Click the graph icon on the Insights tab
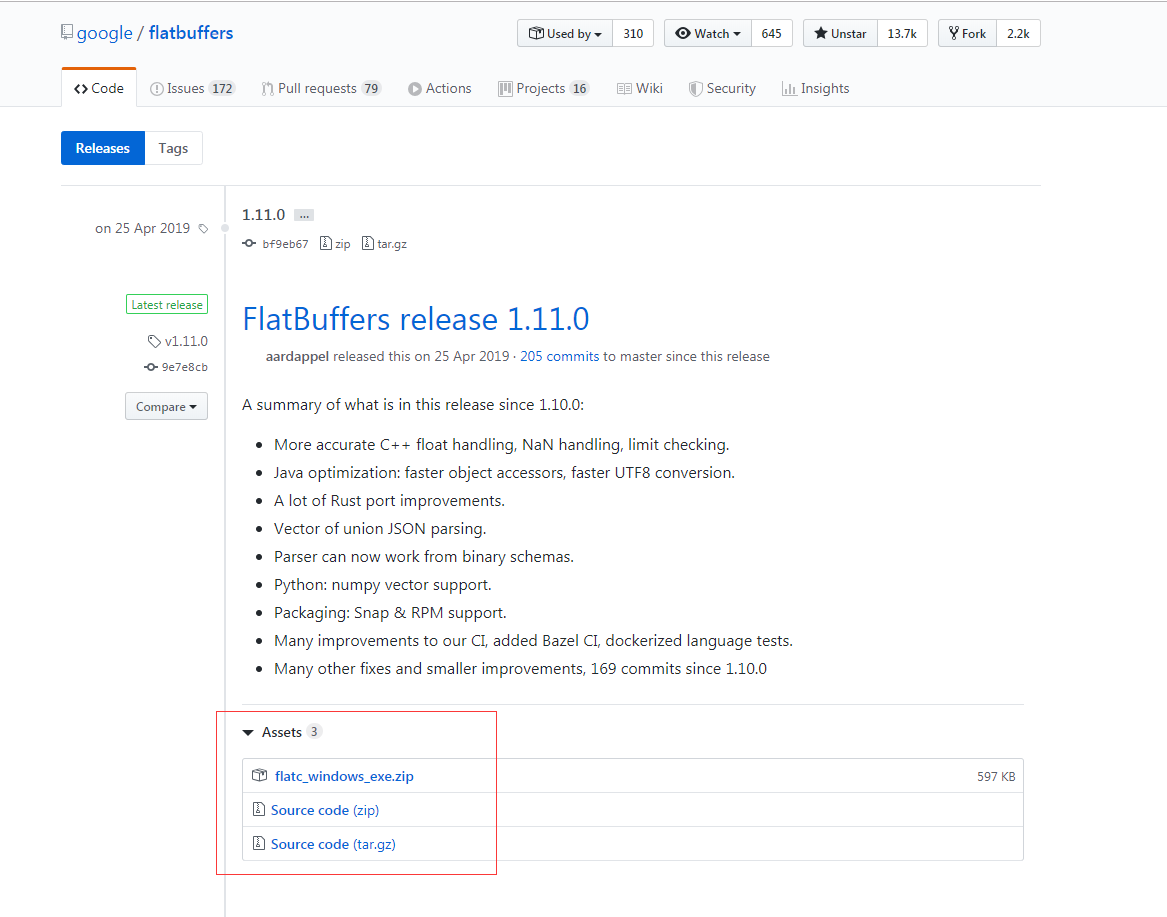The height and width of the screenshot is (917, 1167). [787, 88]
